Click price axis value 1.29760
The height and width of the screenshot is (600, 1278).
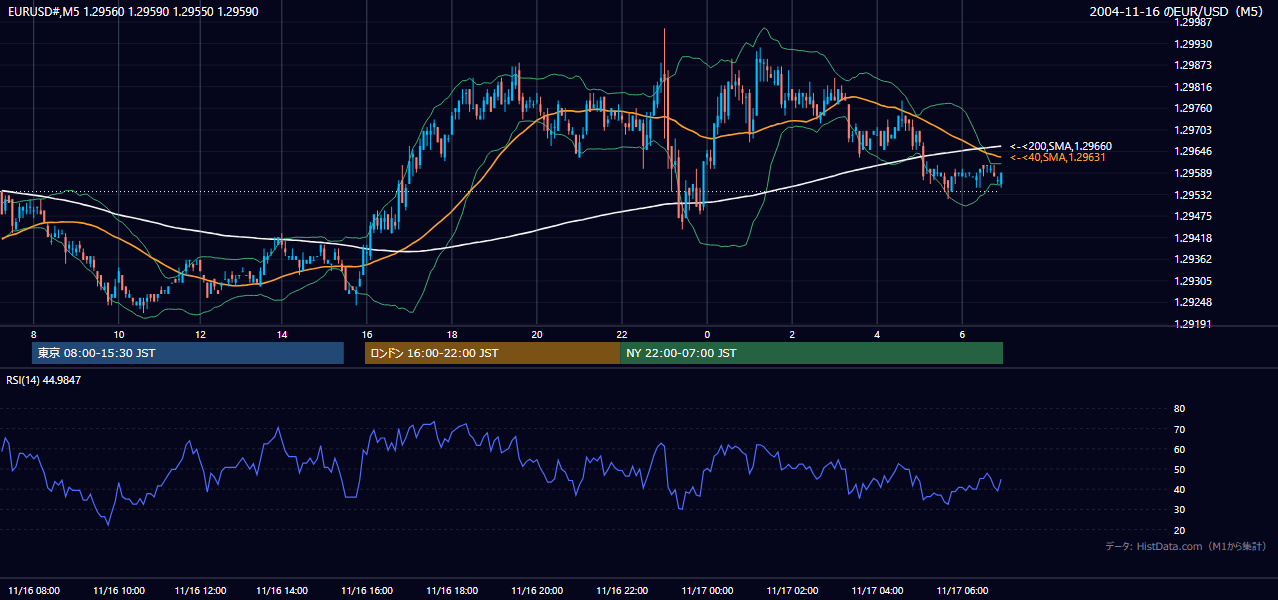(x=1194, y=108)
